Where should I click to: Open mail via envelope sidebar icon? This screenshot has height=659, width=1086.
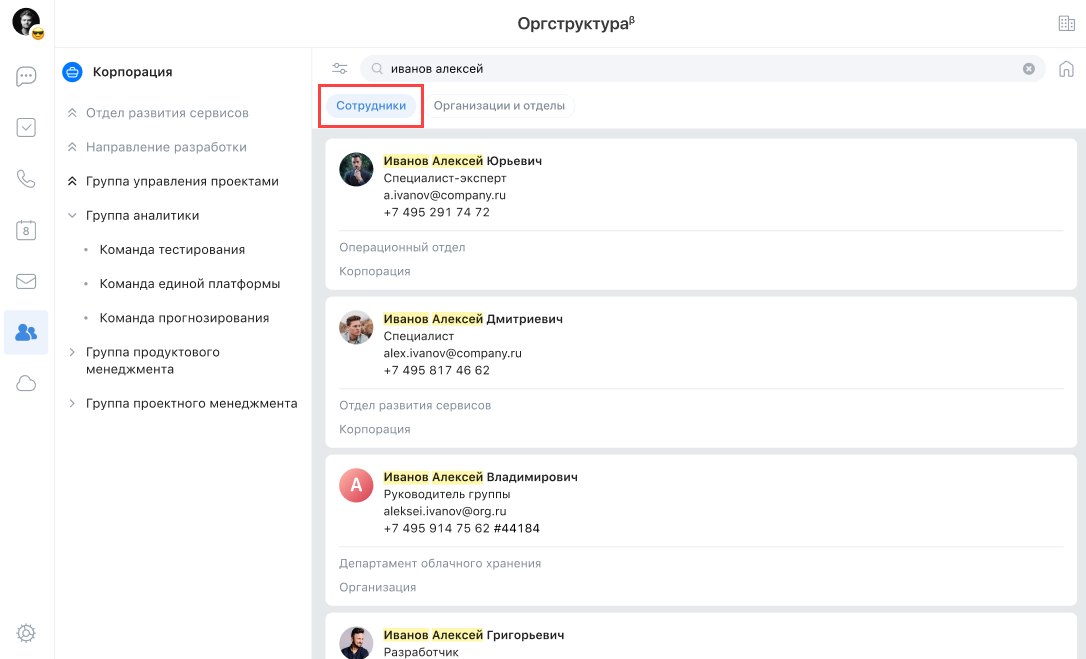(x=26, y=281)
